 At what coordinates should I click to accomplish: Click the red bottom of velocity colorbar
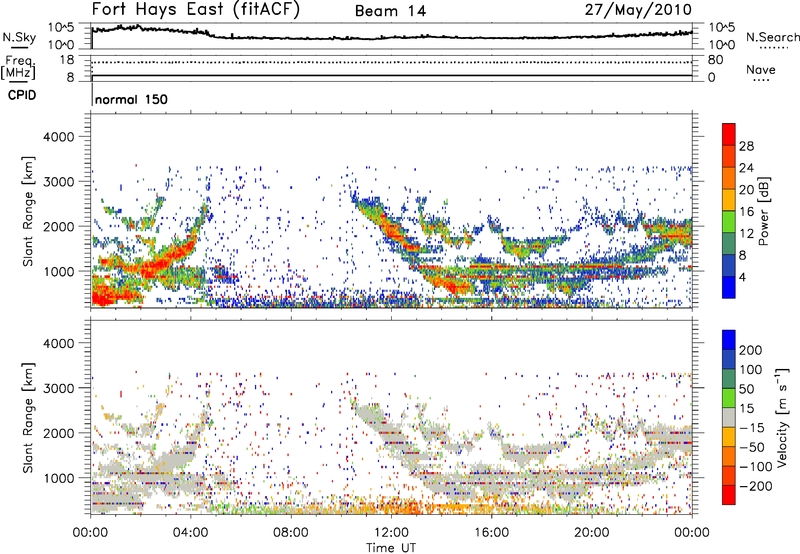pos(729,495)
